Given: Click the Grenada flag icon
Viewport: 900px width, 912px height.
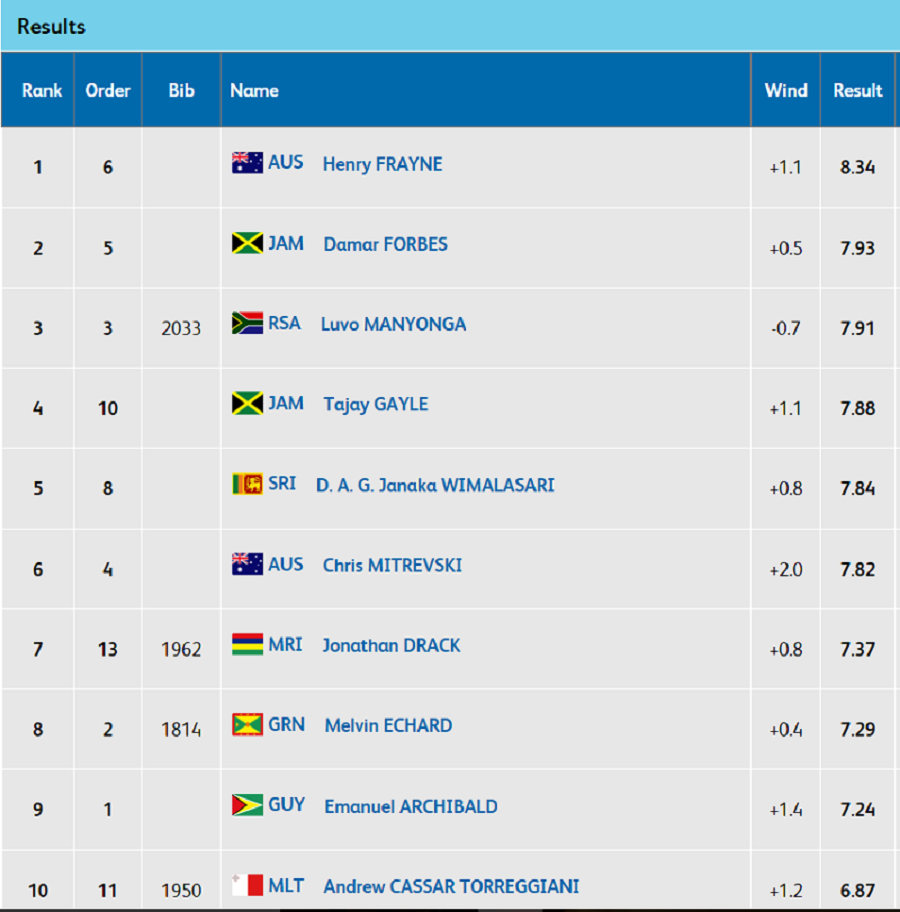Looking at the screenshot, I should click(x=247, y=725).
